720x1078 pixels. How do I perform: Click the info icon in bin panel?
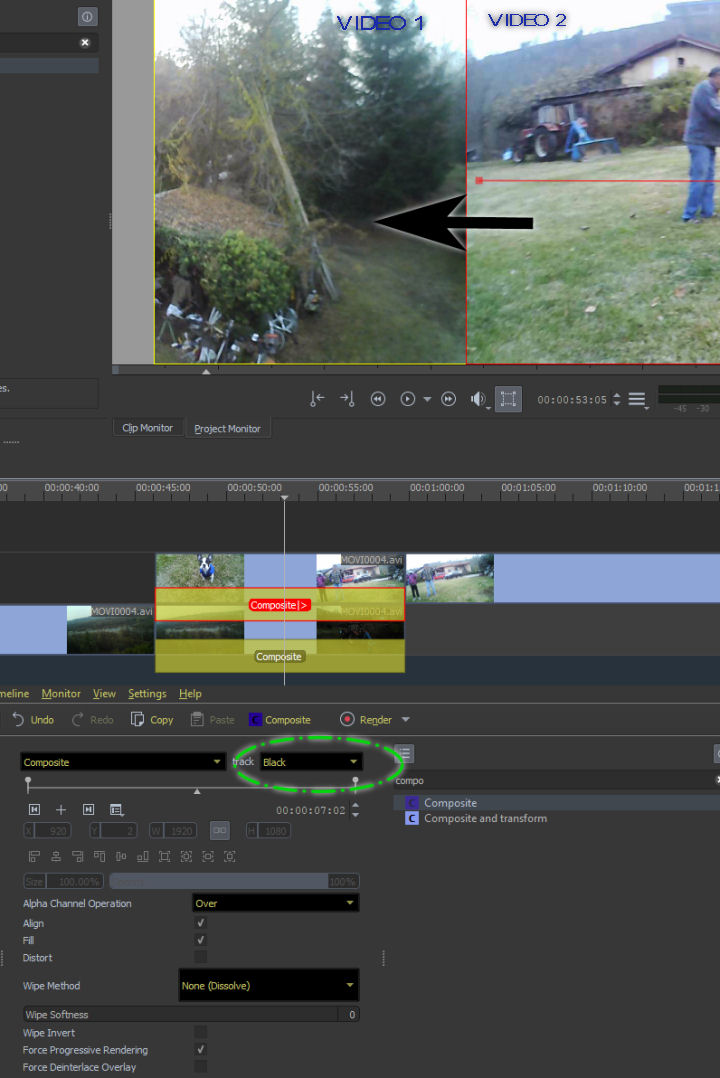(x=87, y=16)
